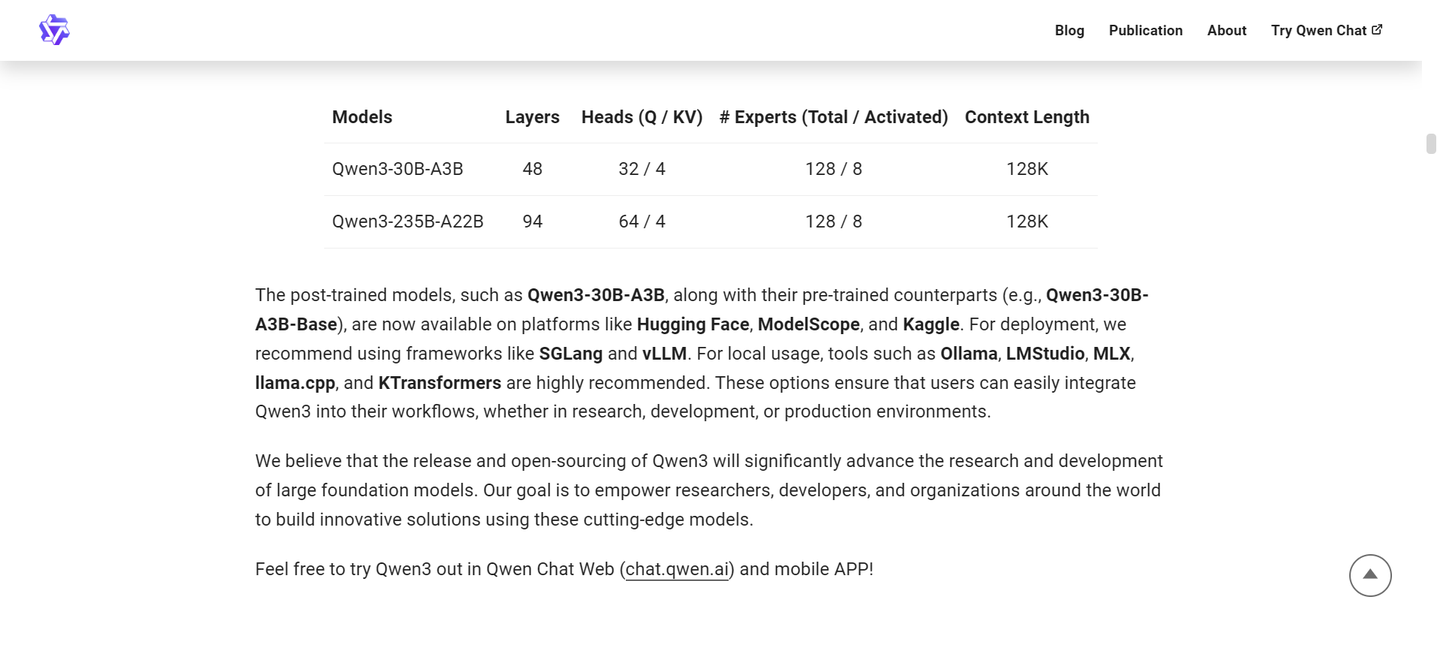Click the Context Length column header
This screenshot has height=648, width=1440.
tap(1026, 117)
